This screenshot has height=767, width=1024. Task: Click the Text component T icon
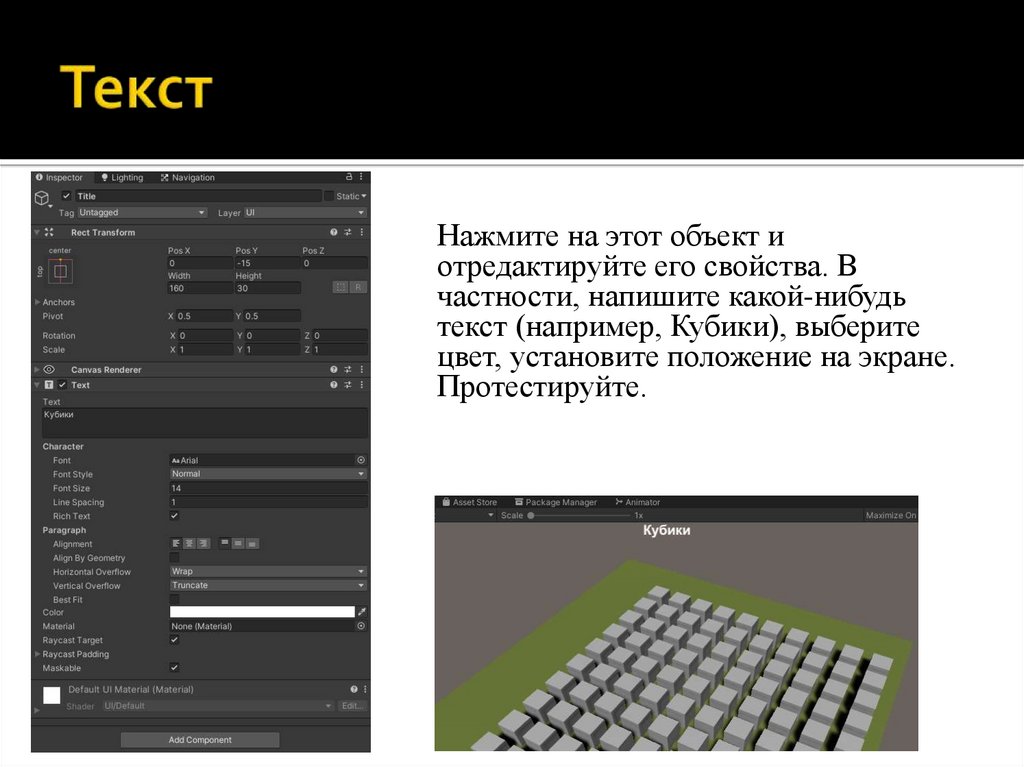click(49, 385)
